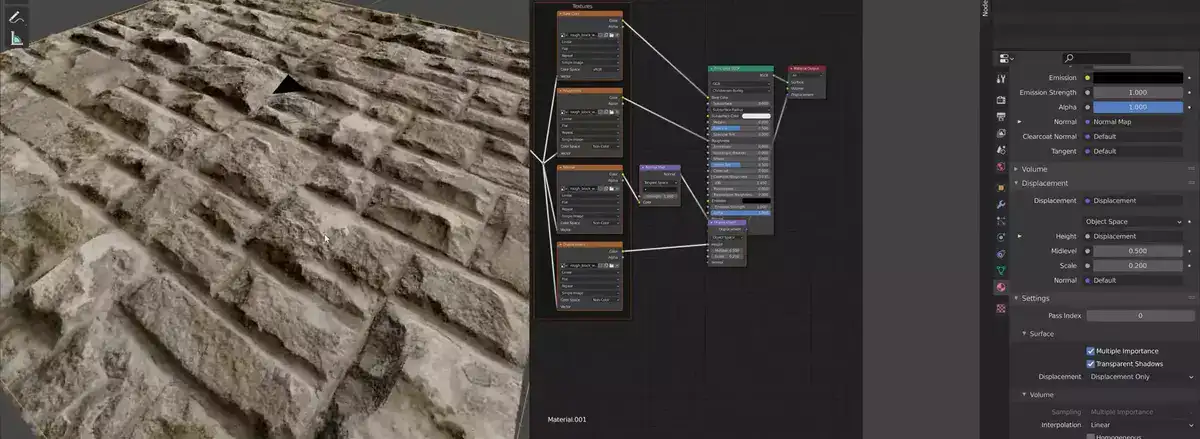1200x439 pixels.
Task: Expand the Height input disclosure triangle
Action: (1018, 236)
